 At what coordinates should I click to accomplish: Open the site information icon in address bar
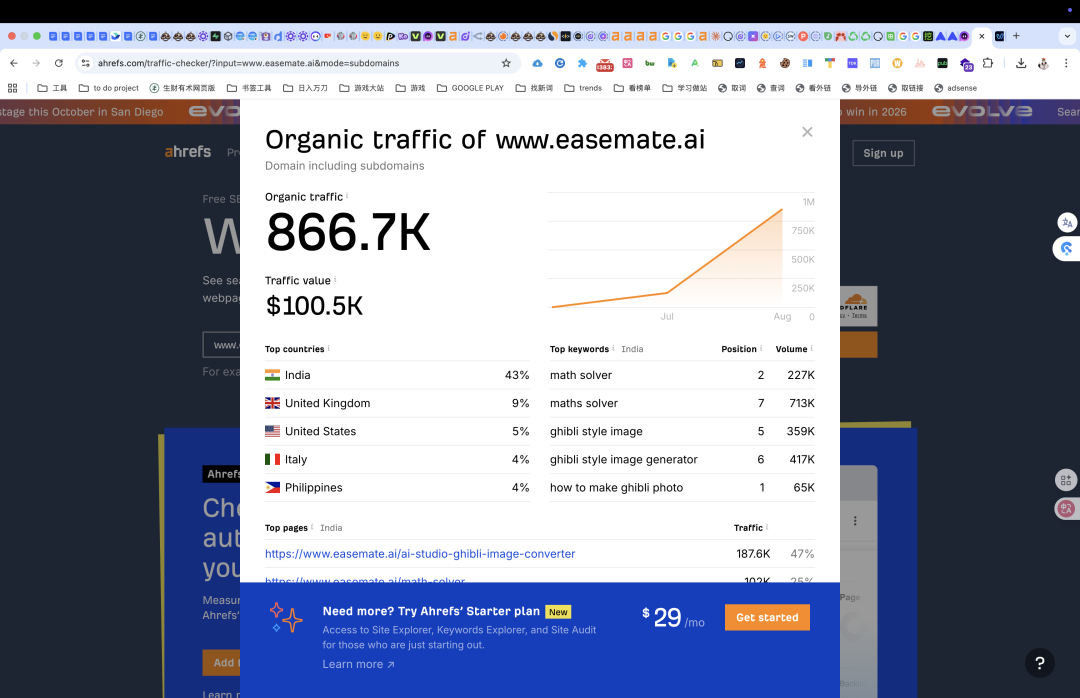point(85,63)
